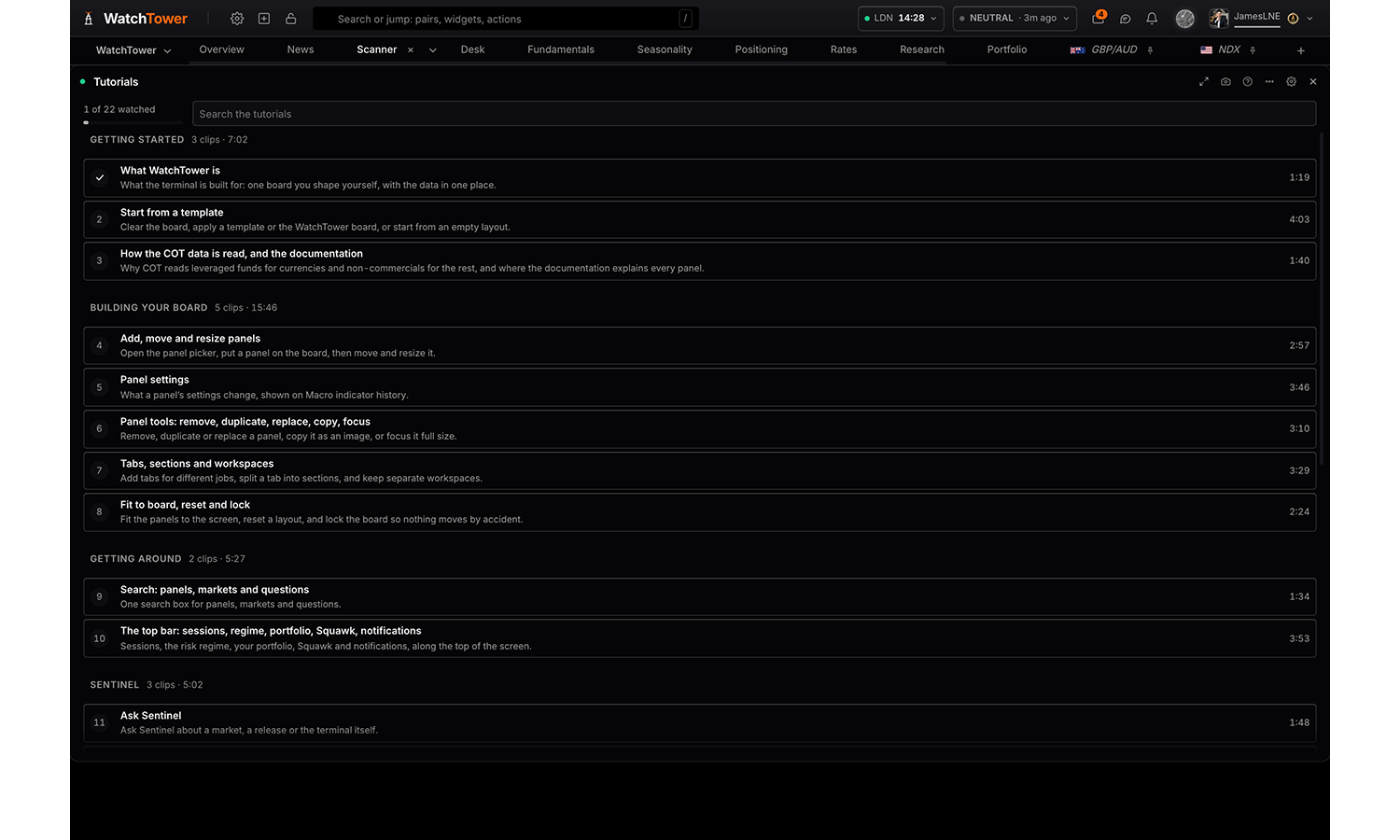Open the JamesLNE profile avatar
Viewport: 1400px width, 840px height.
(1219, 19)
